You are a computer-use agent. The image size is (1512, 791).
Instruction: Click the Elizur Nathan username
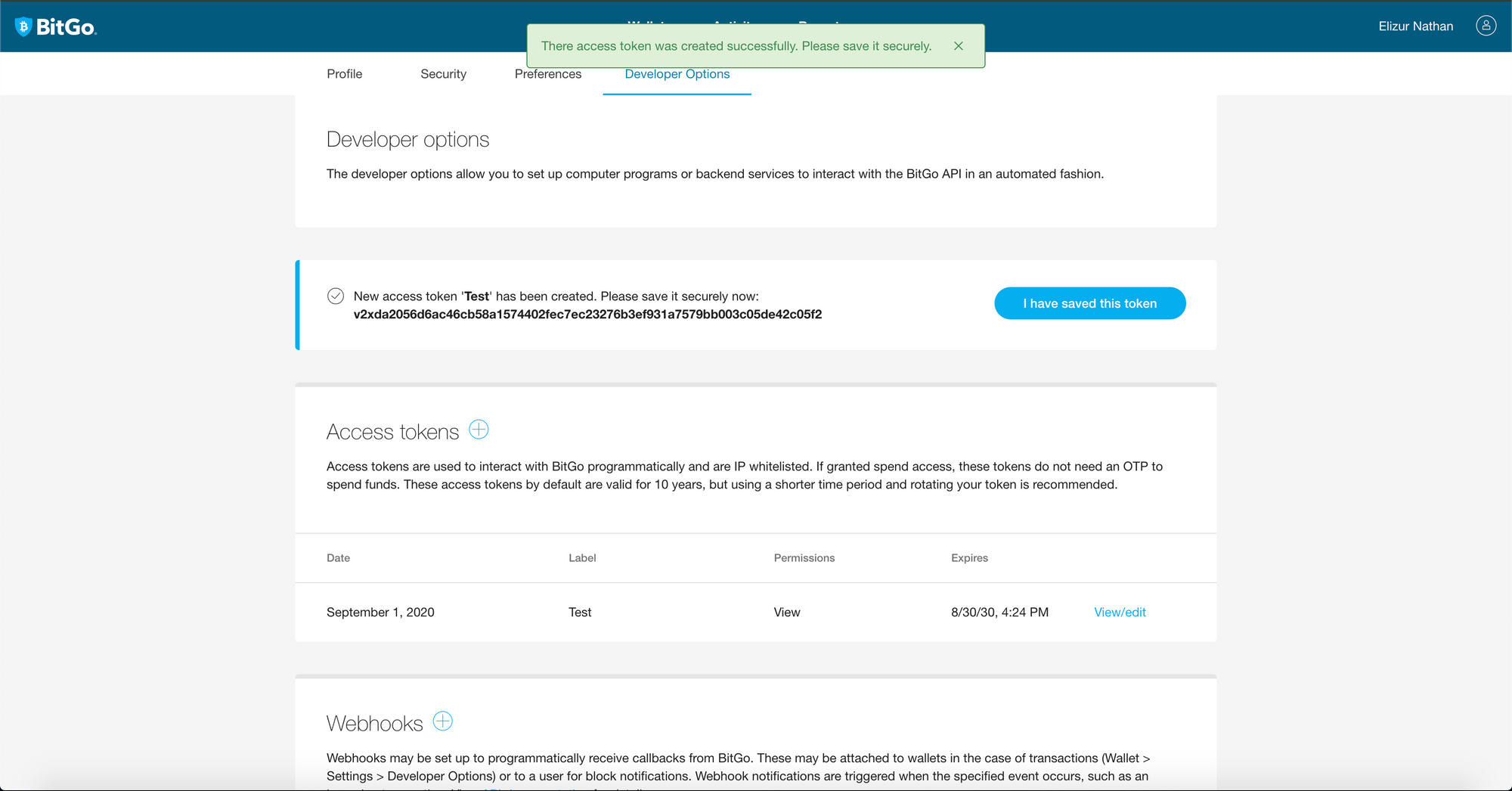1415,26
